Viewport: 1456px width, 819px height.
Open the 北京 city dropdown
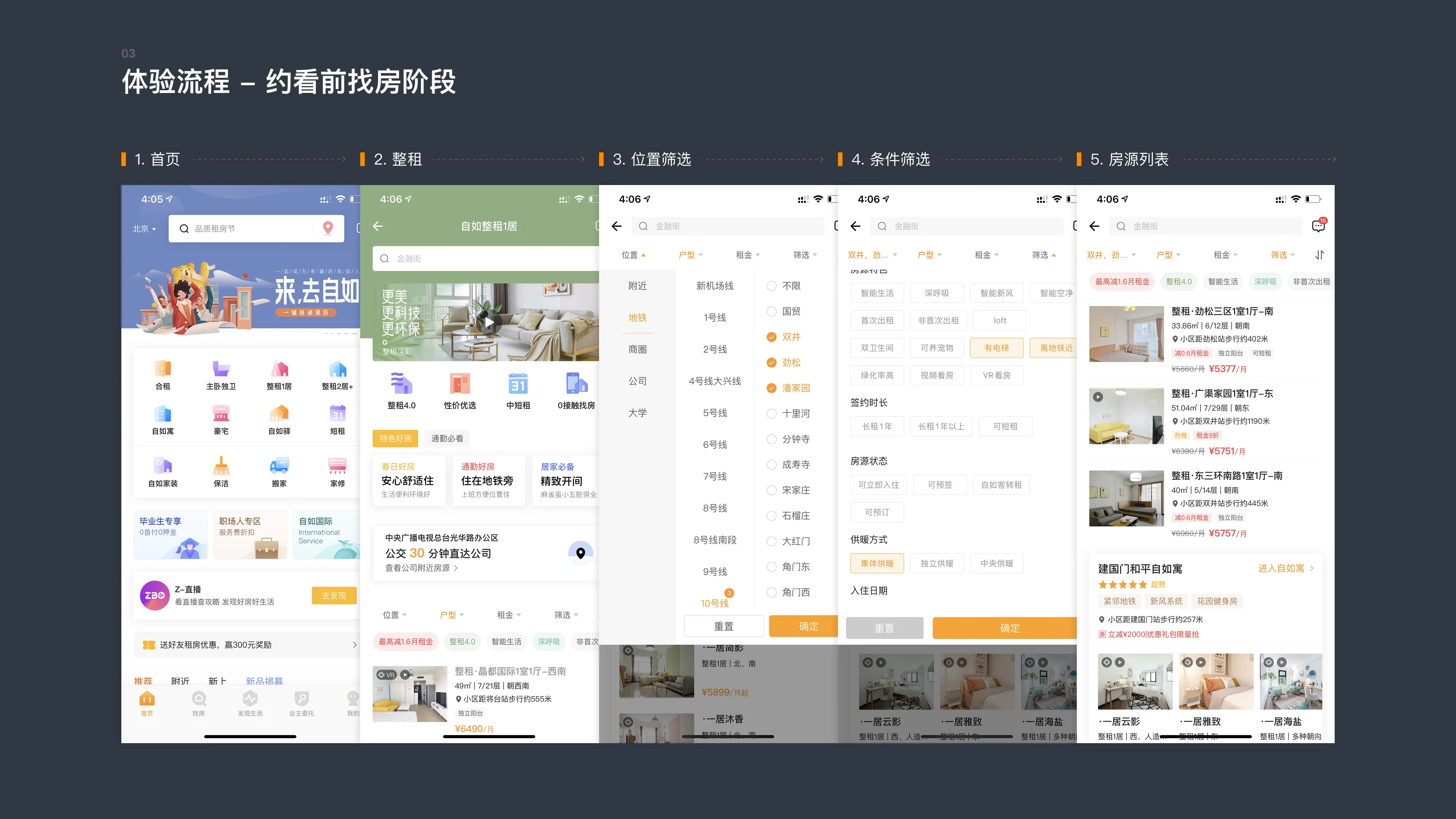(144, 229)
